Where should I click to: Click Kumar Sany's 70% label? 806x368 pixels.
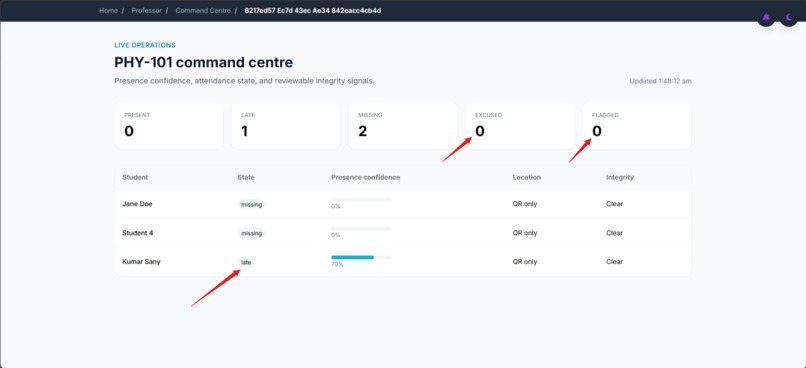[337, 264]
